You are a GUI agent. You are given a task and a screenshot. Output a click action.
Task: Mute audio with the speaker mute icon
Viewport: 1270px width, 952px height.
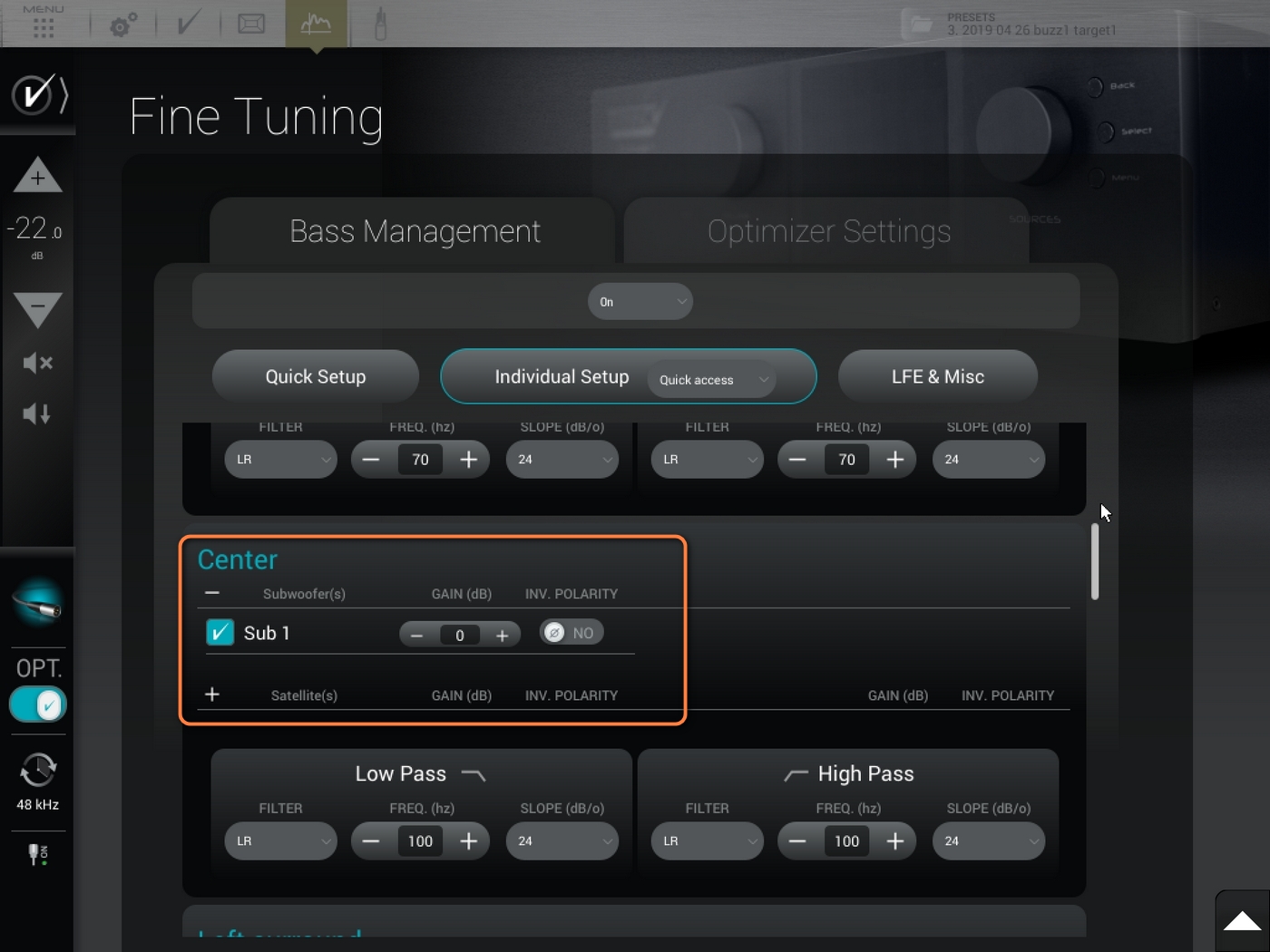coord(37,364)
